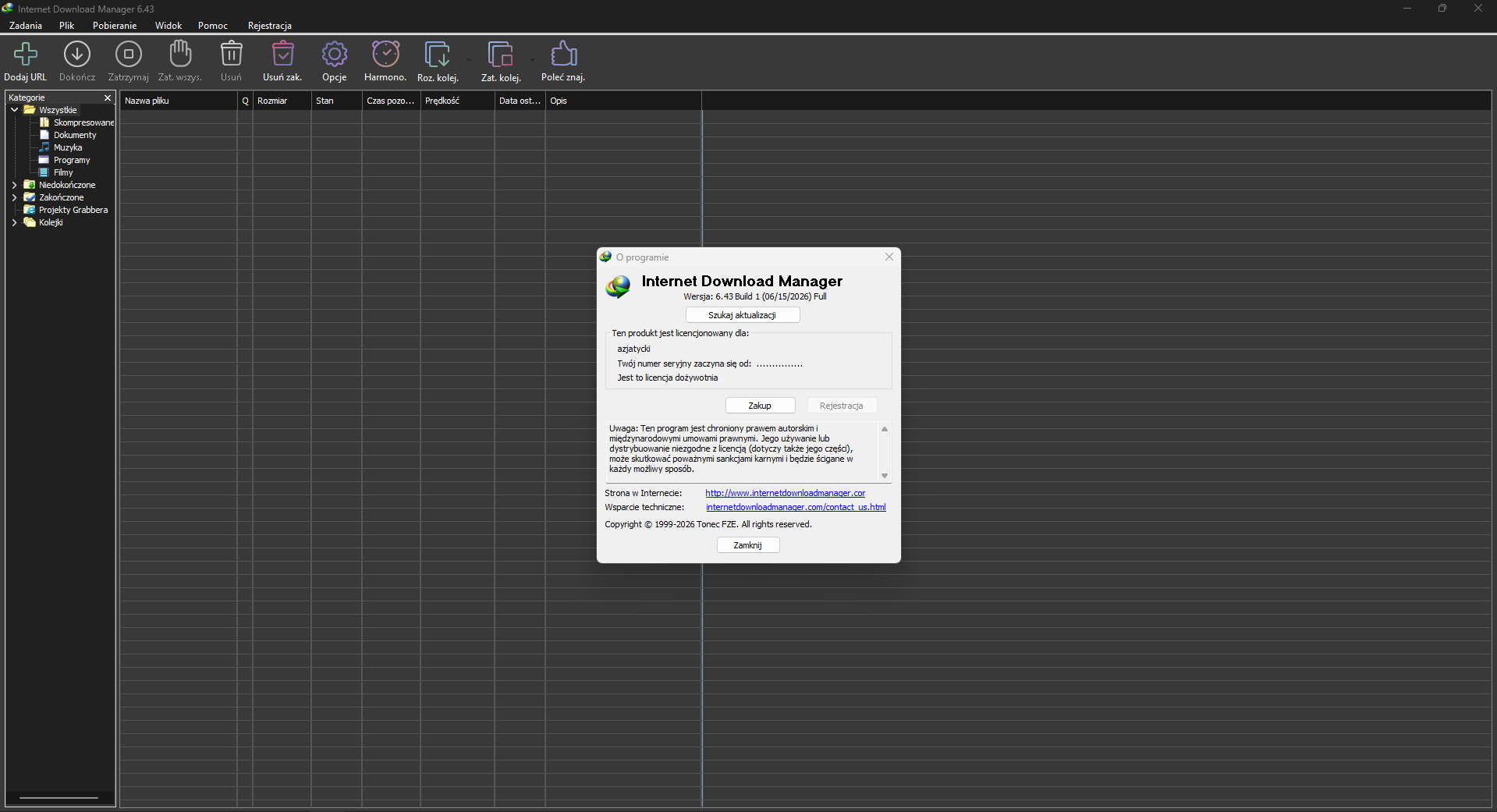
Task: Select the Niedokończone folder icon
Action: (30, 185)
